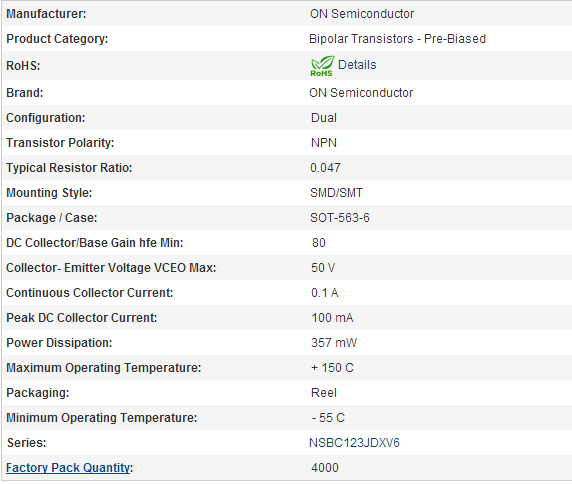The image size is (572, 484).
Task: Select the ON Semiconductor brand value
Action: pyautogui.click(x=361, y=93)
